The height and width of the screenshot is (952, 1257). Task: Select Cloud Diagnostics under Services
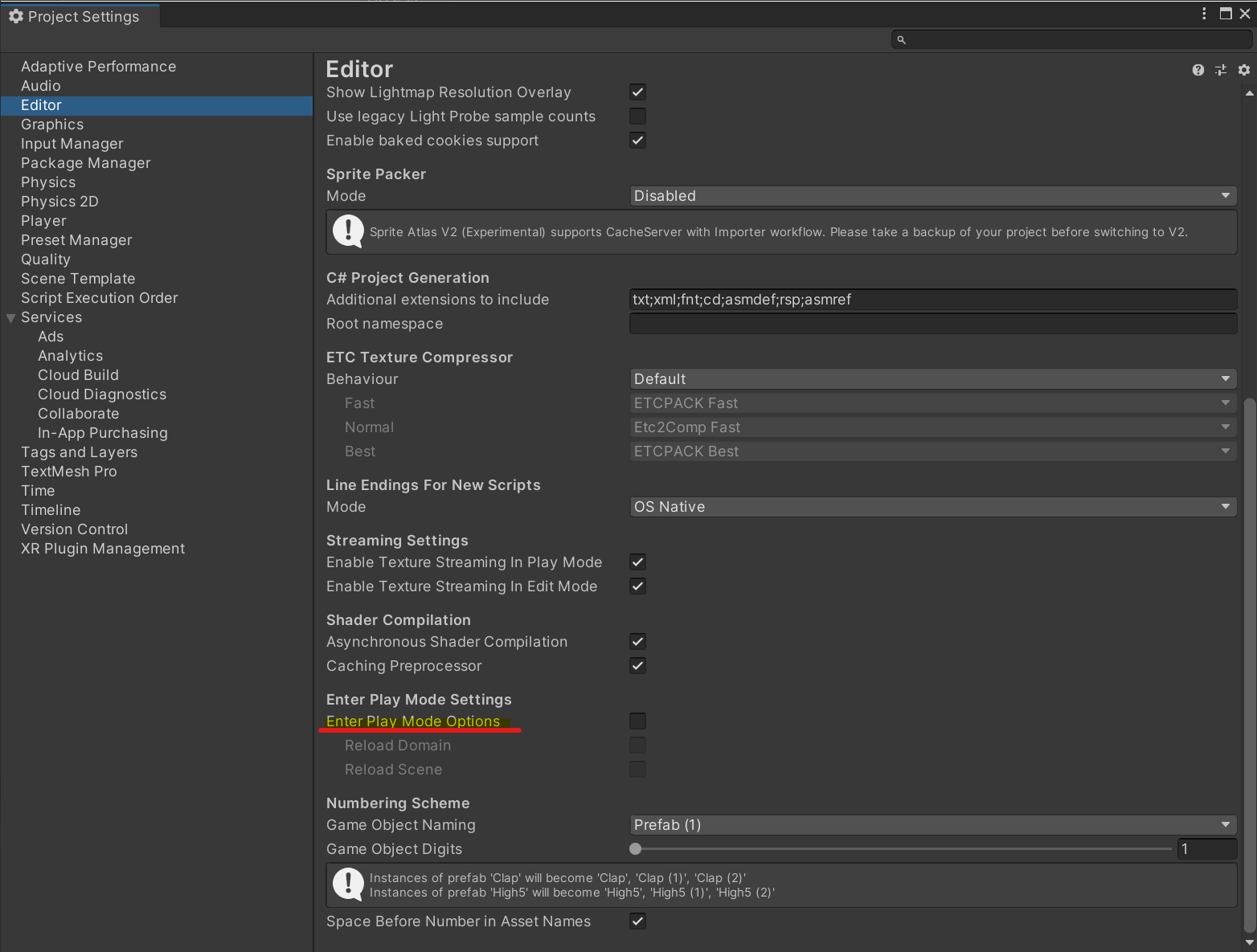click(102, 394)
